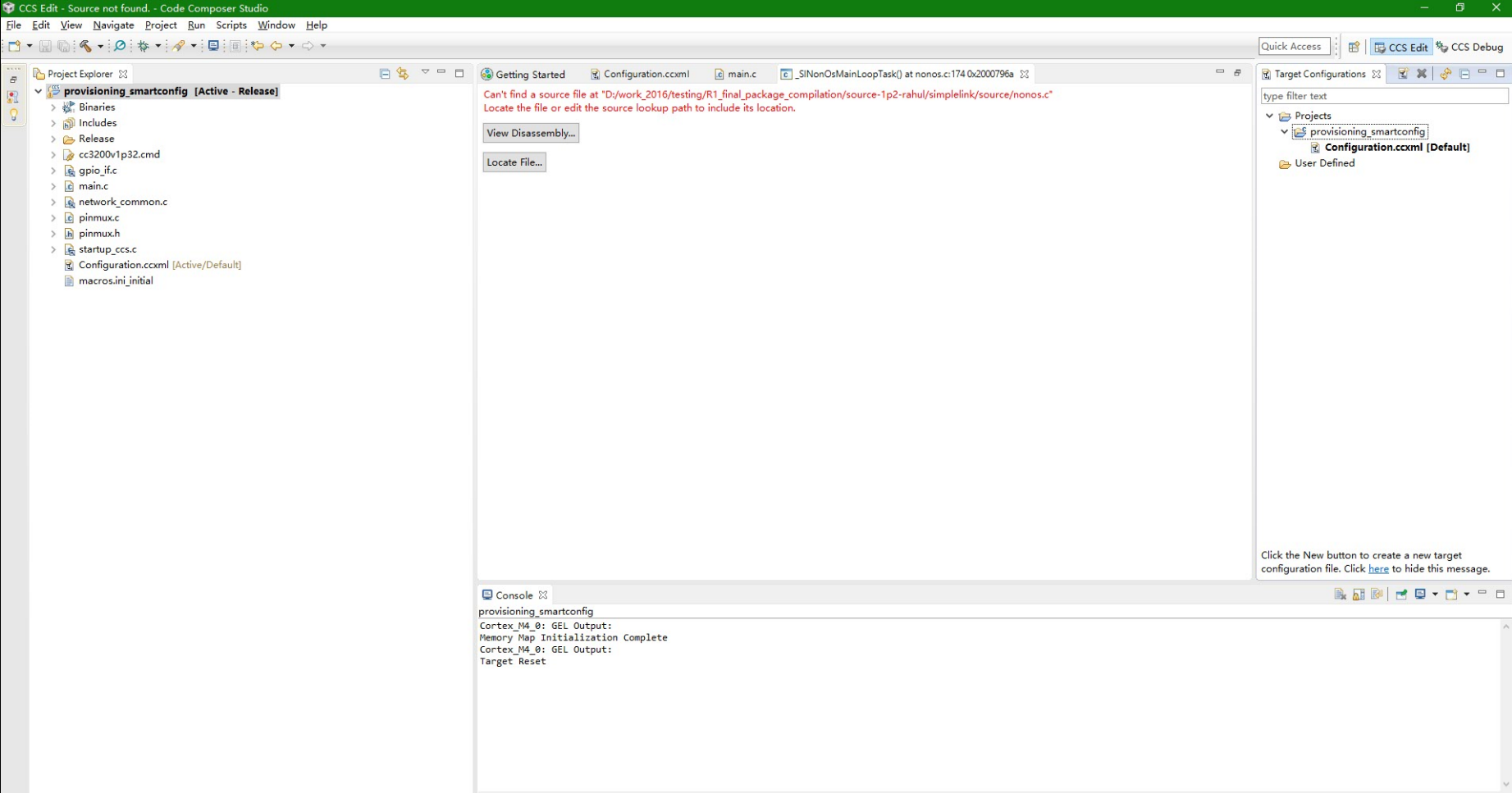Viewport: 1512px width, 793px height.
Task: Go to last edit location icon
Action: pyautogui.click(x=258, y=46)
